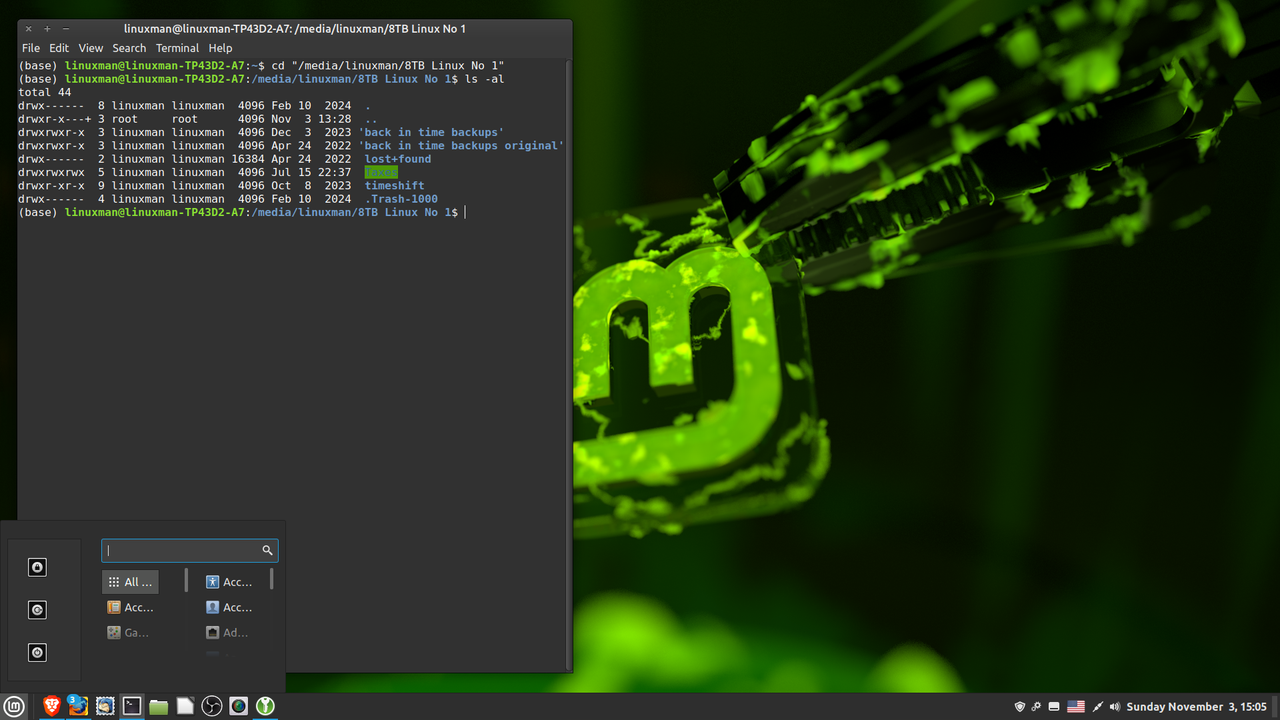Screen dimensions: 1280x720
Task: Launch the Brave browser from the taskbar
Action: [51, 706]
